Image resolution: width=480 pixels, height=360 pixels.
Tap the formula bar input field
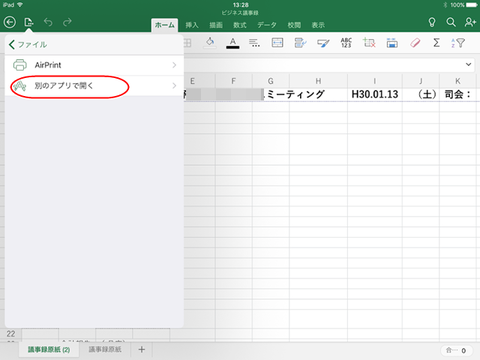pos(329,64)
